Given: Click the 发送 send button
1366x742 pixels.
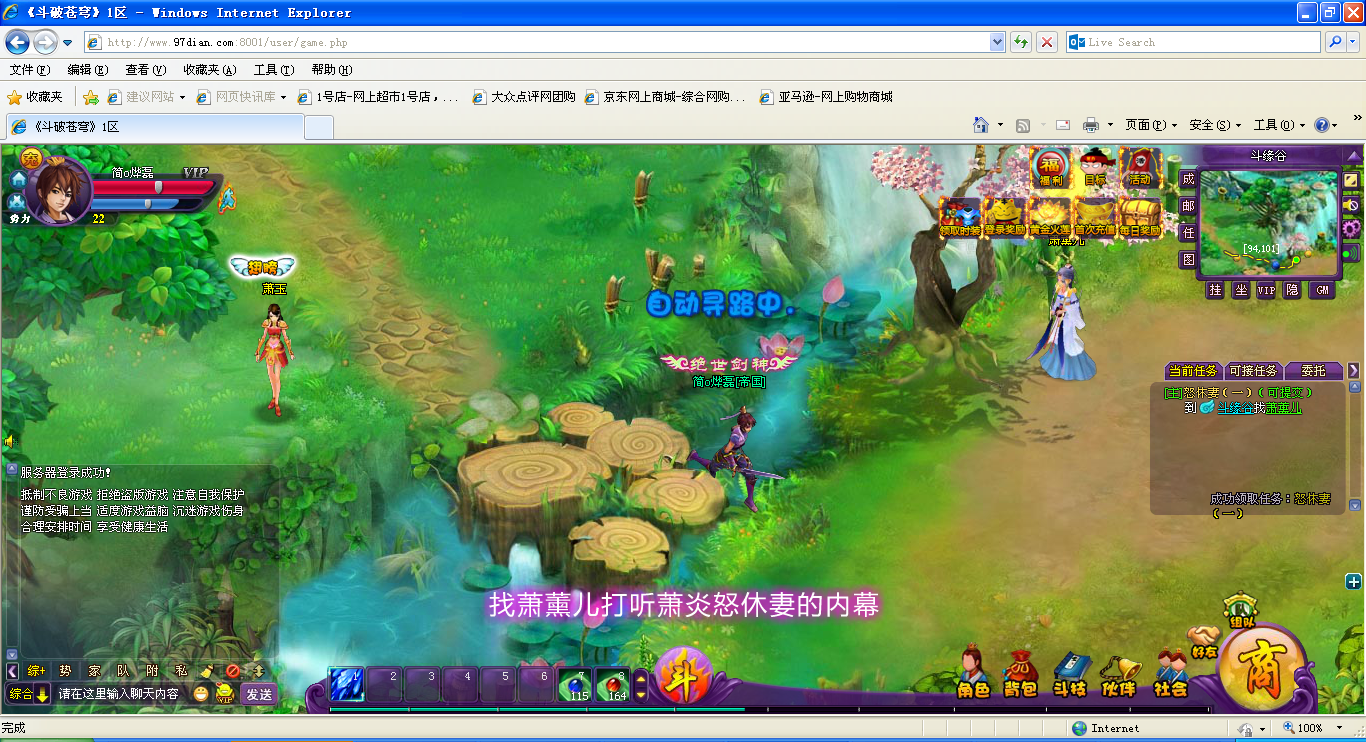Looking at the screenshot, I should (259, 694).
